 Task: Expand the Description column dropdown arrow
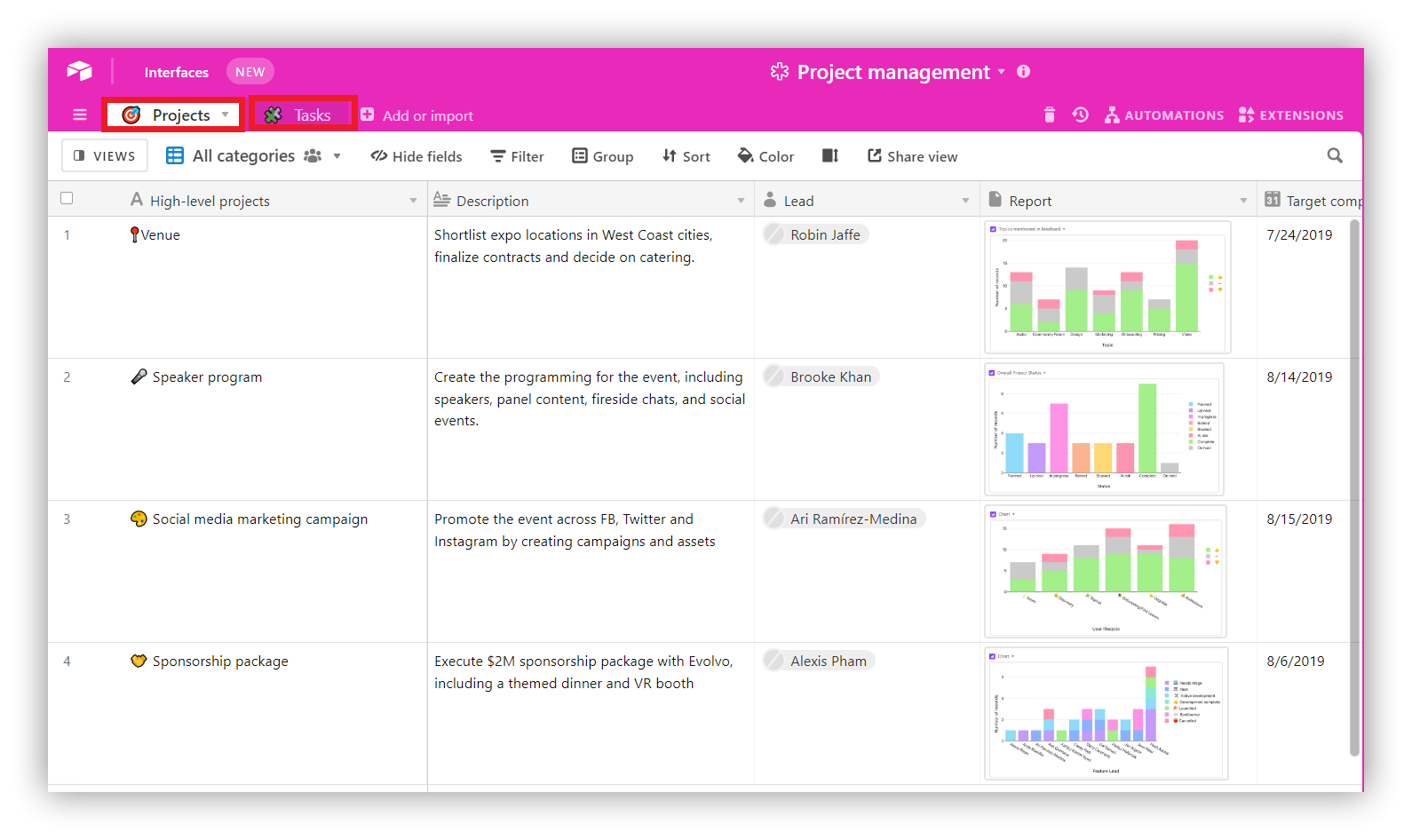[741, 201]
